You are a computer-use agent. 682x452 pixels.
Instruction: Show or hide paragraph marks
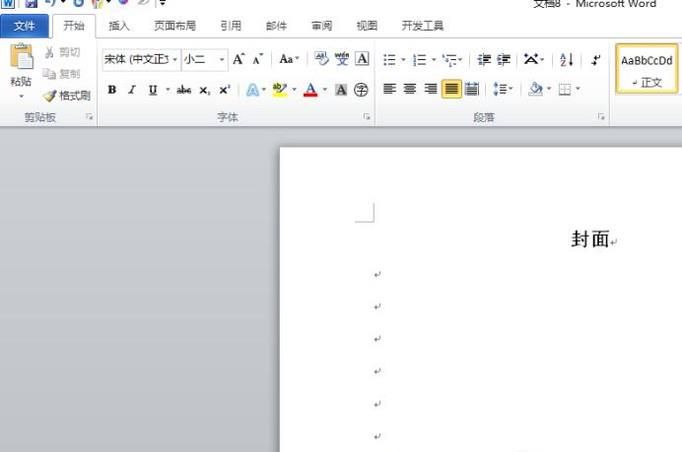pyautogui.click(x=595, y=59)
